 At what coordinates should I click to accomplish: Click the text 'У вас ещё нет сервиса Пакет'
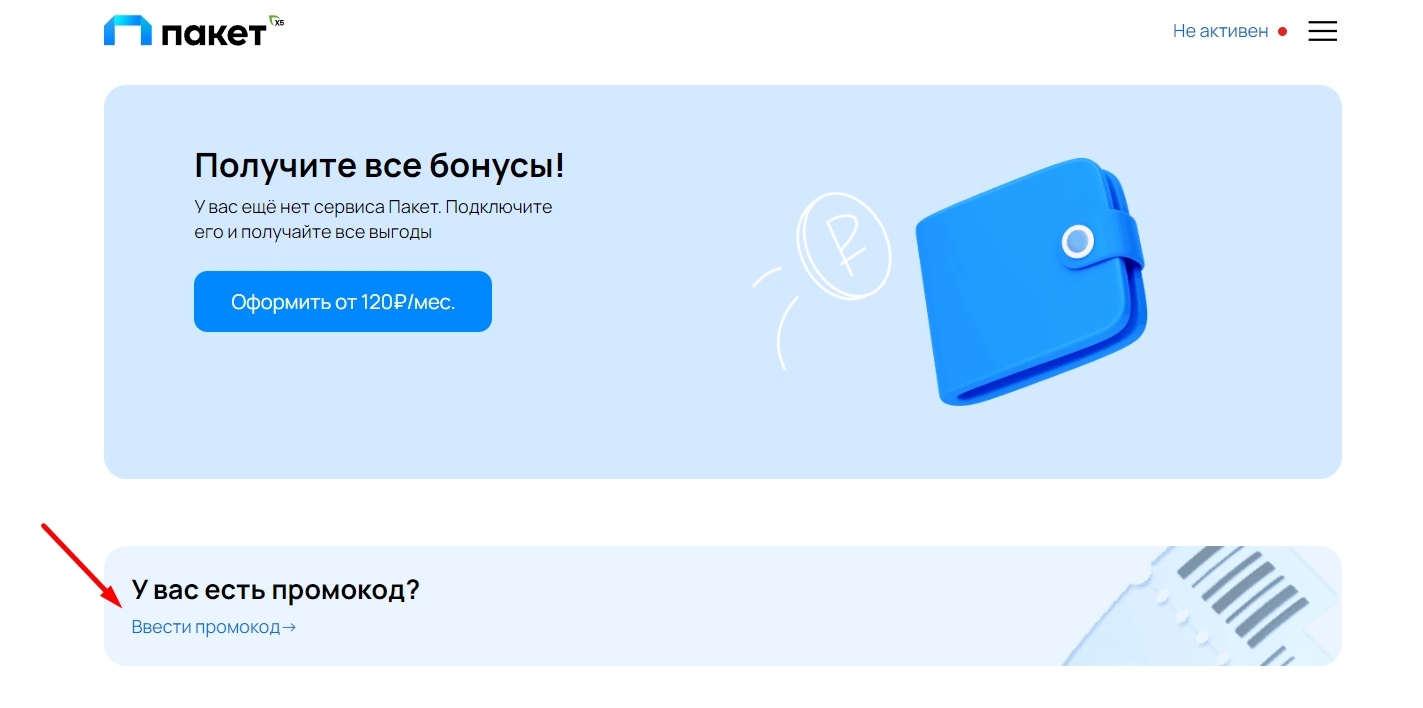click(x=317, y=207)
